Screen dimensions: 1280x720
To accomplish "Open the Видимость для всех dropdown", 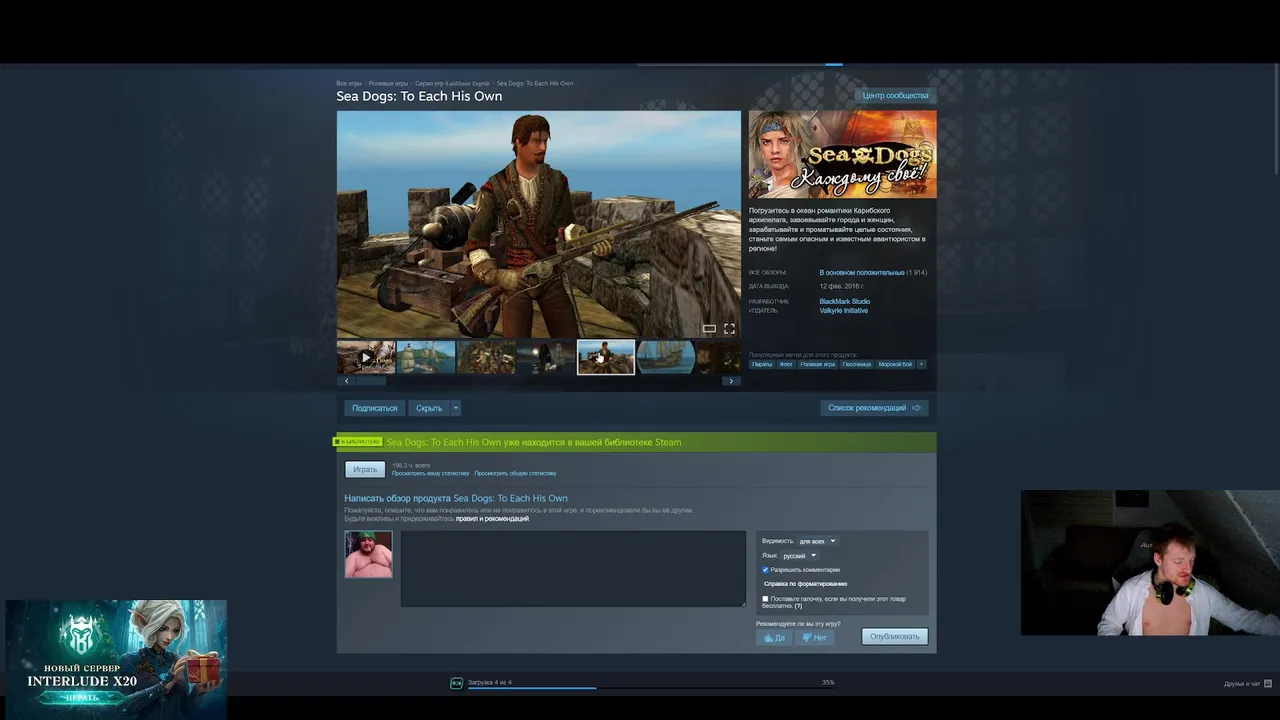I will click(817, 541).
